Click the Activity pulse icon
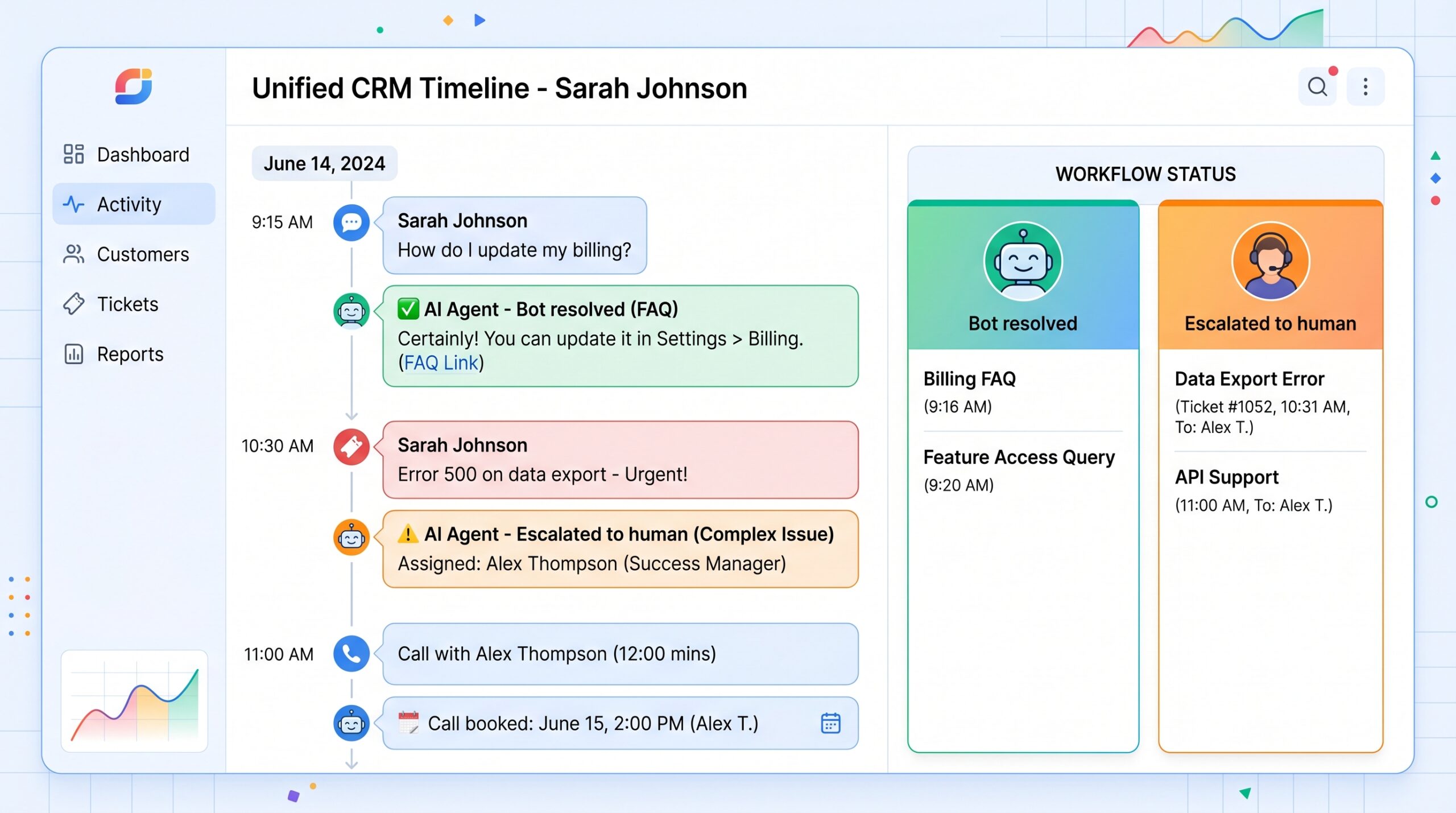 pos(73,204)
